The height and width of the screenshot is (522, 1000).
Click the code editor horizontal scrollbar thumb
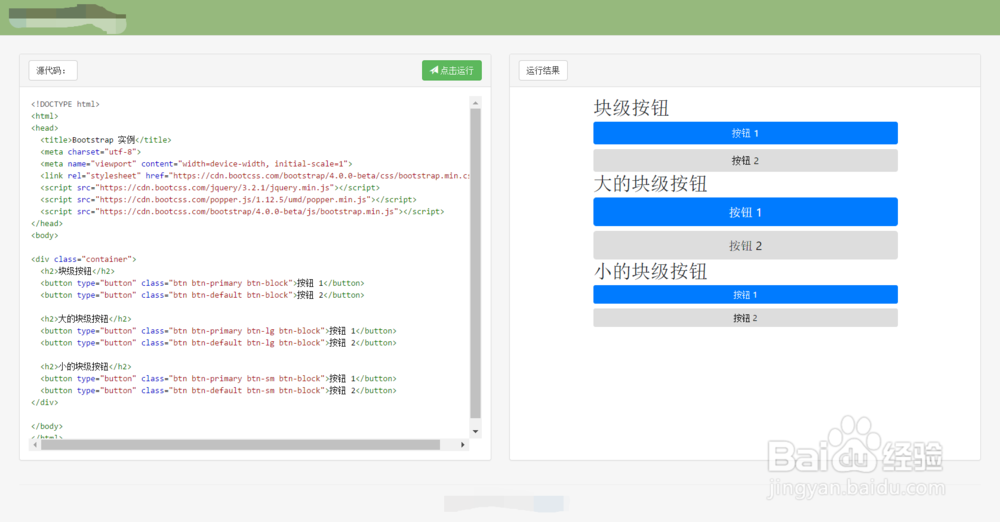240,445
